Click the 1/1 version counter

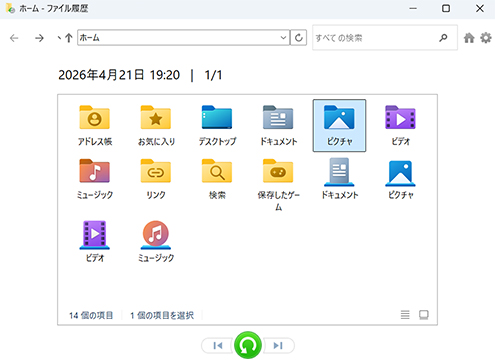click(x=213, y=75)
